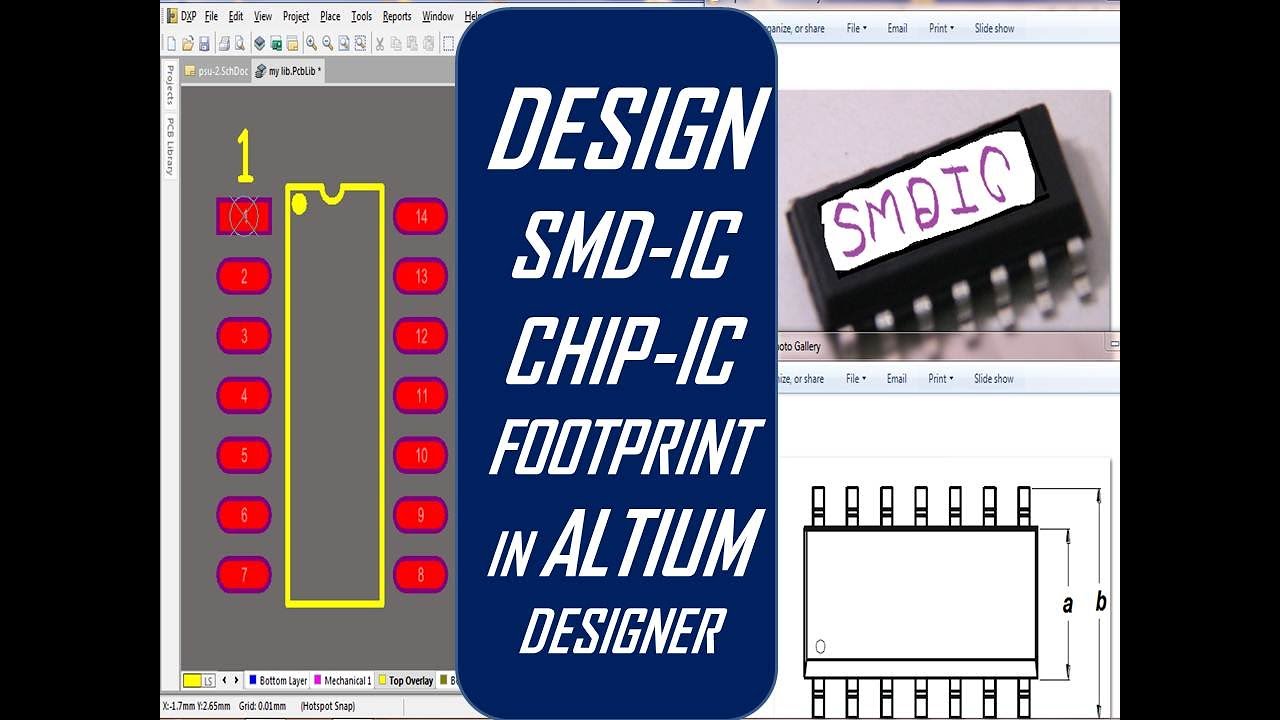Select rectangular pad 1 in the footprint
This screenshot has width=1280, height=720.
pyautogui.click(x=244, y=216)
